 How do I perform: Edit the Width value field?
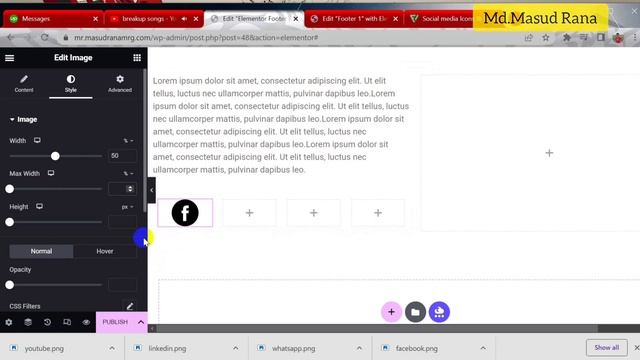(122, 156)
